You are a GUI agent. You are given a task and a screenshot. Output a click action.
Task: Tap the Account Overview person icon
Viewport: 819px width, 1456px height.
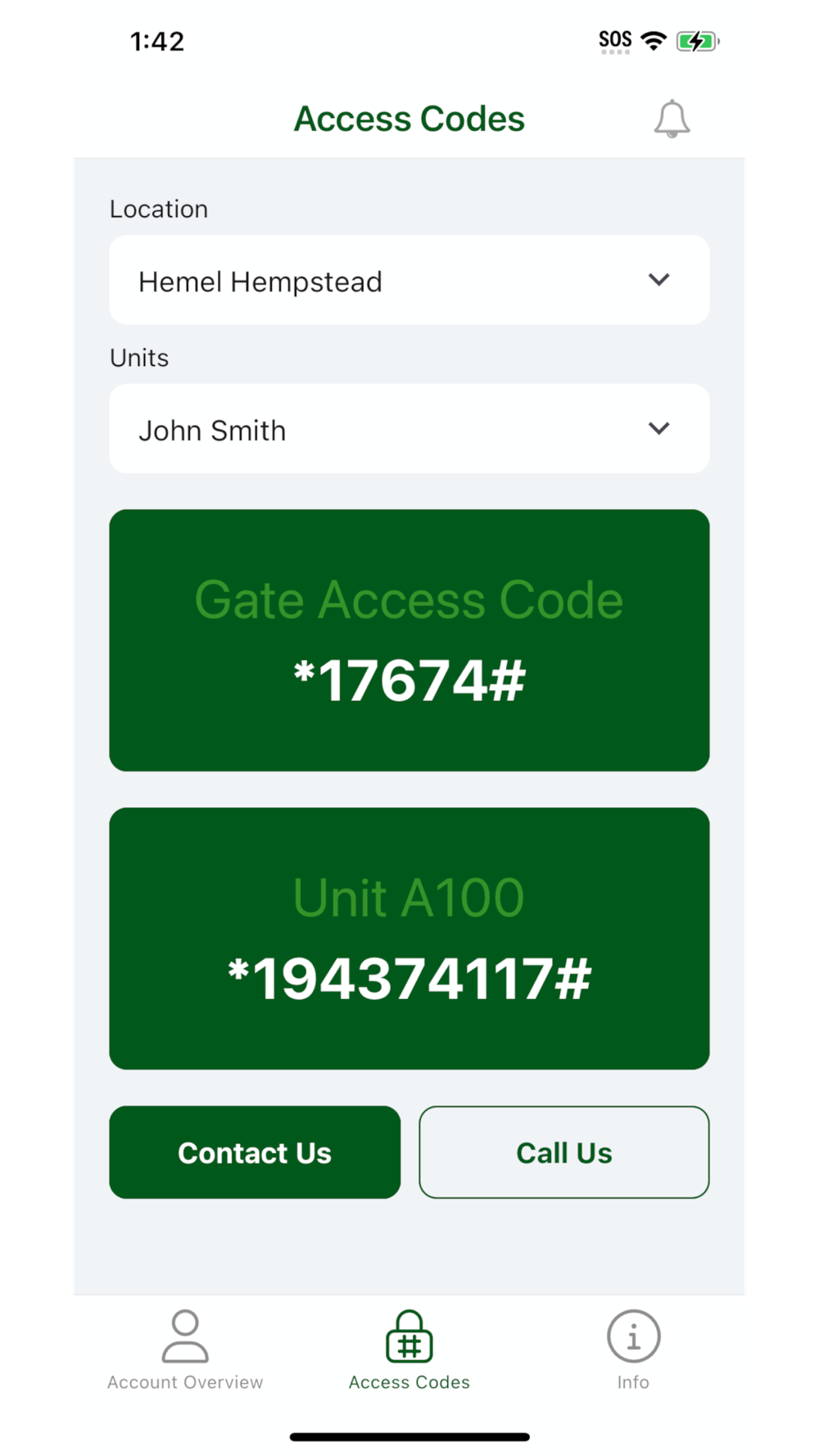click(x=185, y=1336)
